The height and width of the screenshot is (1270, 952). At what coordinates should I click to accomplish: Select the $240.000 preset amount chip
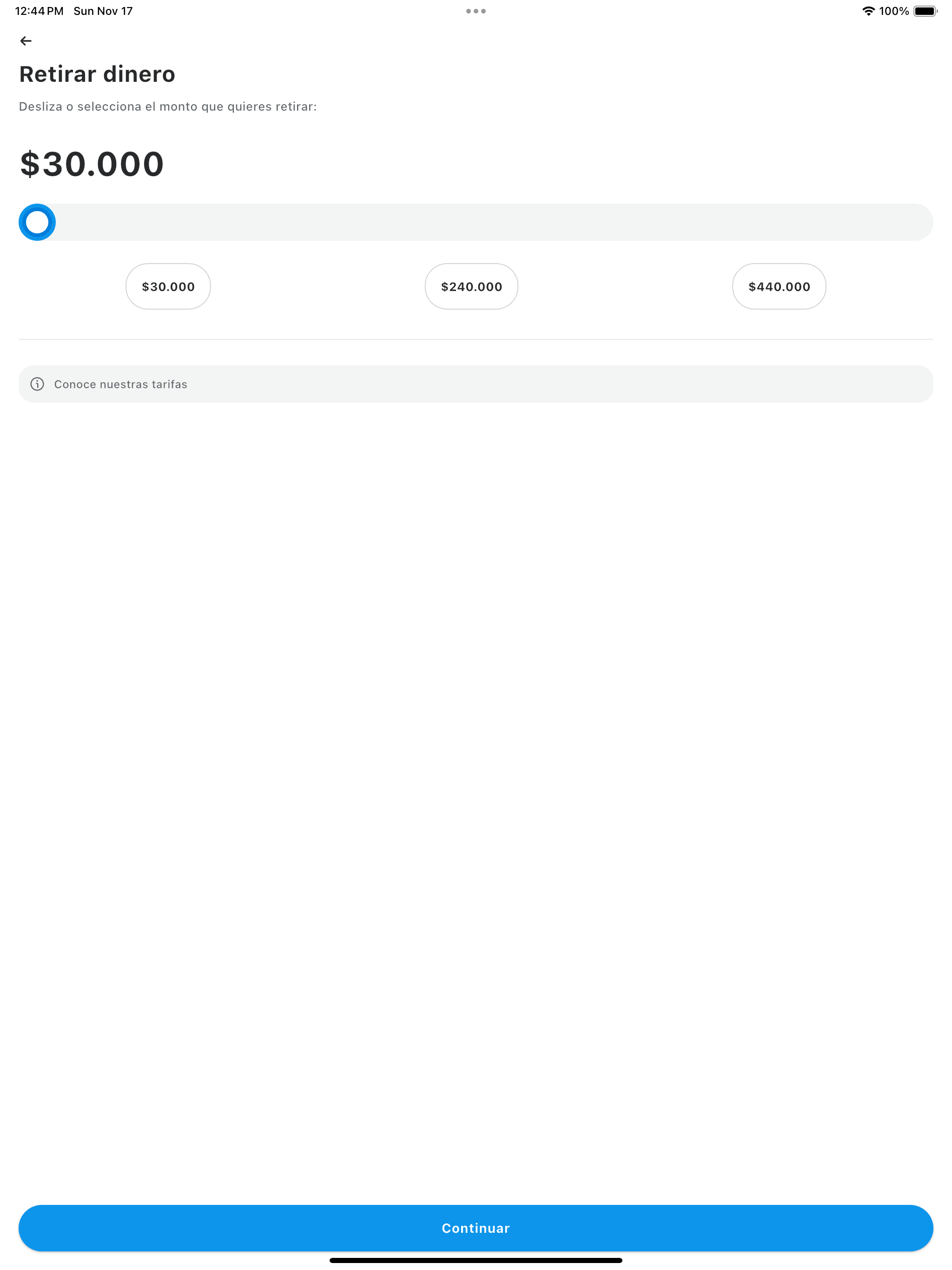click(471, 286)
